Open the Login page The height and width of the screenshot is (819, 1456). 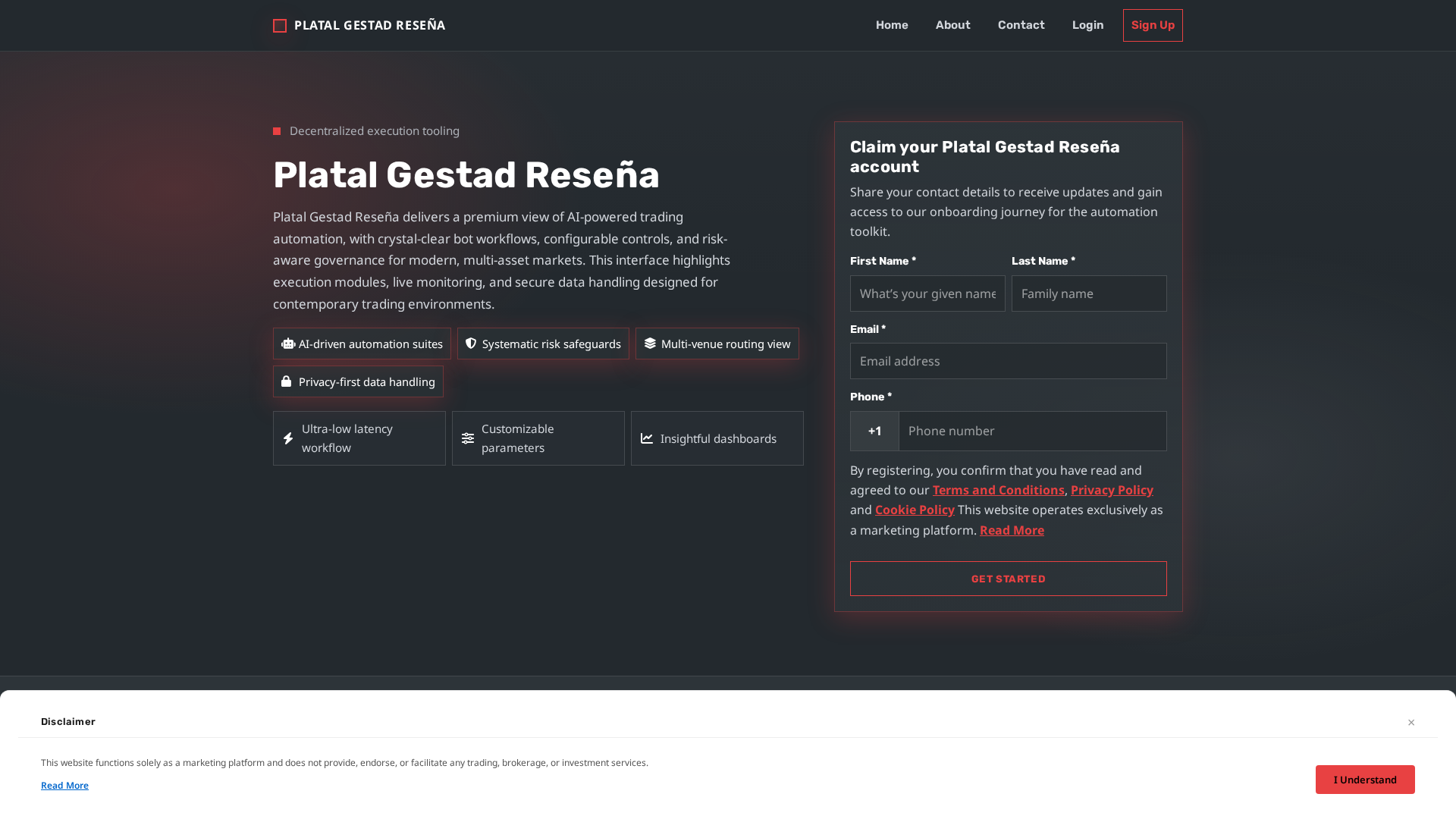pos(1087,25)
